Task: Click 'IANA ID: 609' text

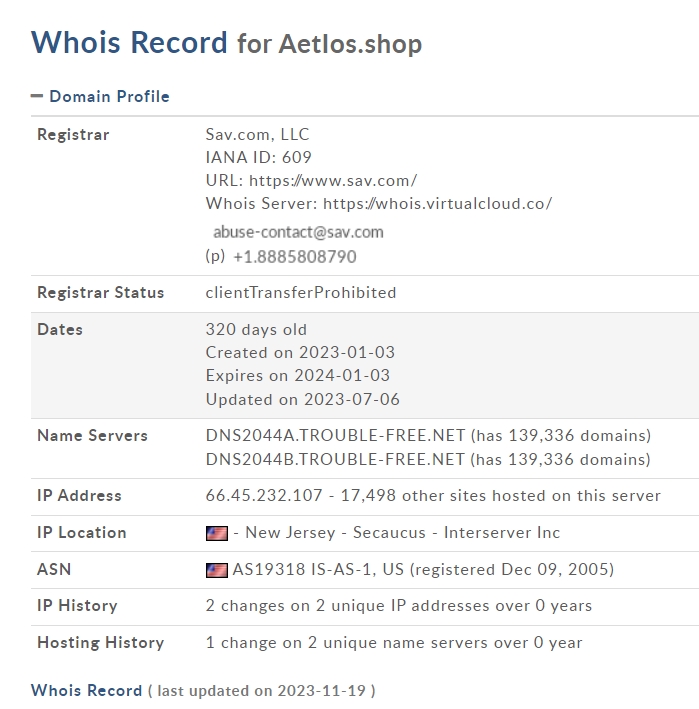Action: (259, 157)
